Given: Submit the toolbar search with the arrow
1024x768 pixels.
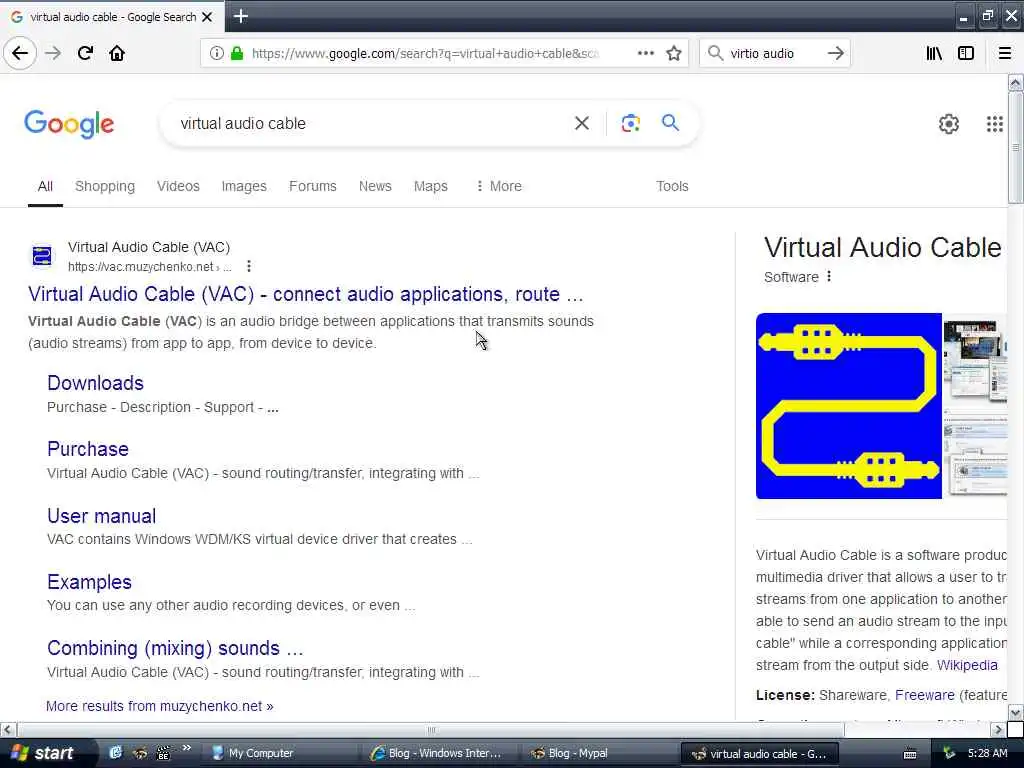Looking at the screenshot, I should [835, 53].
